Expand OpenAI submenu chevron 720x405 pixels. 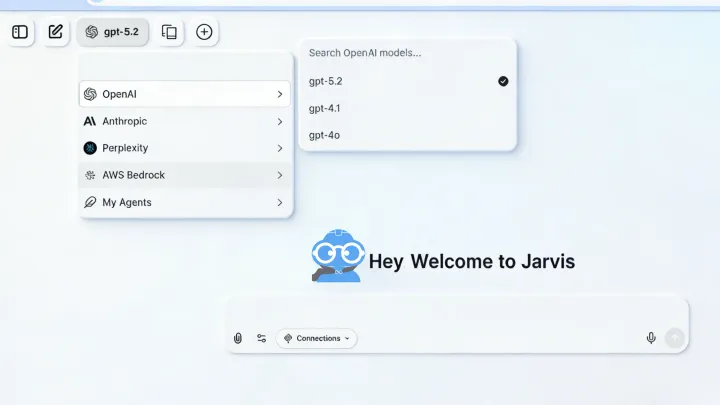280,94
